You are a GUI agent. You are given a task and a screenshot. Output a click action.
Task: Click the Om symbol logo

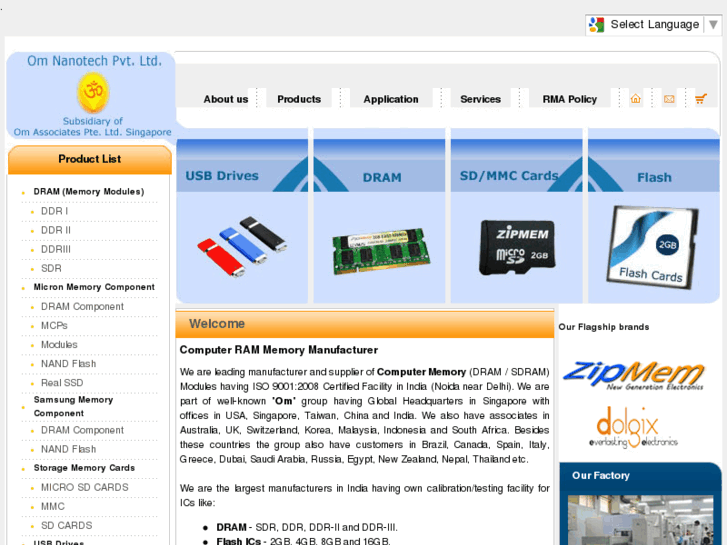(x=93, y=92)
